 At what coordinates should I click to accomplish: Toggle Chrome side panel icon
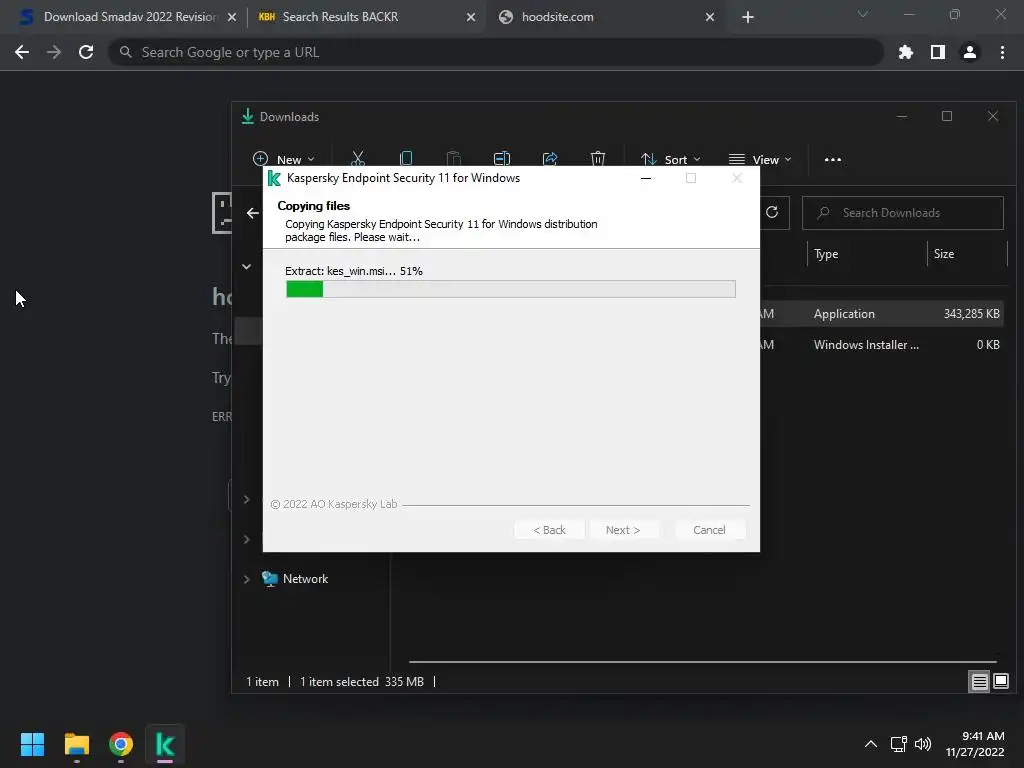click(x=938, y=52)
